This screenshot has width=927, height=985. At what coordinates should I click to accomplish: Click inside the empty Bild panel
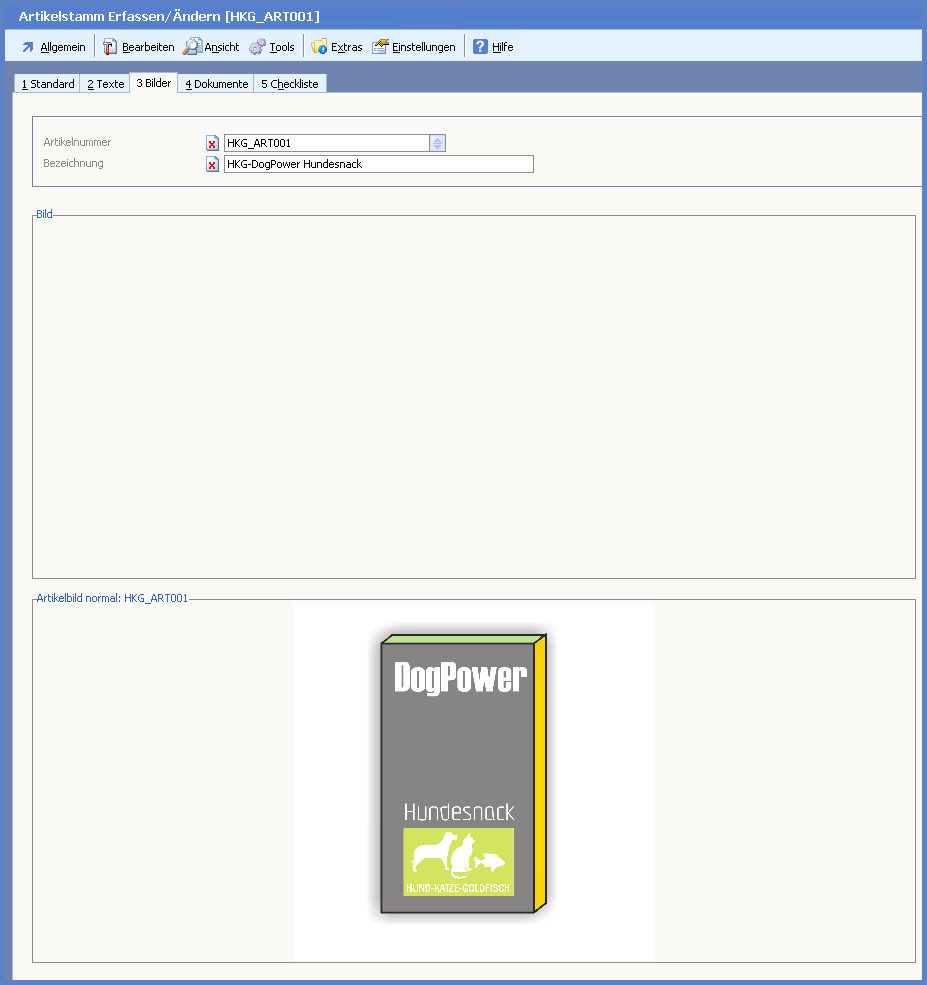pos(473,396)
